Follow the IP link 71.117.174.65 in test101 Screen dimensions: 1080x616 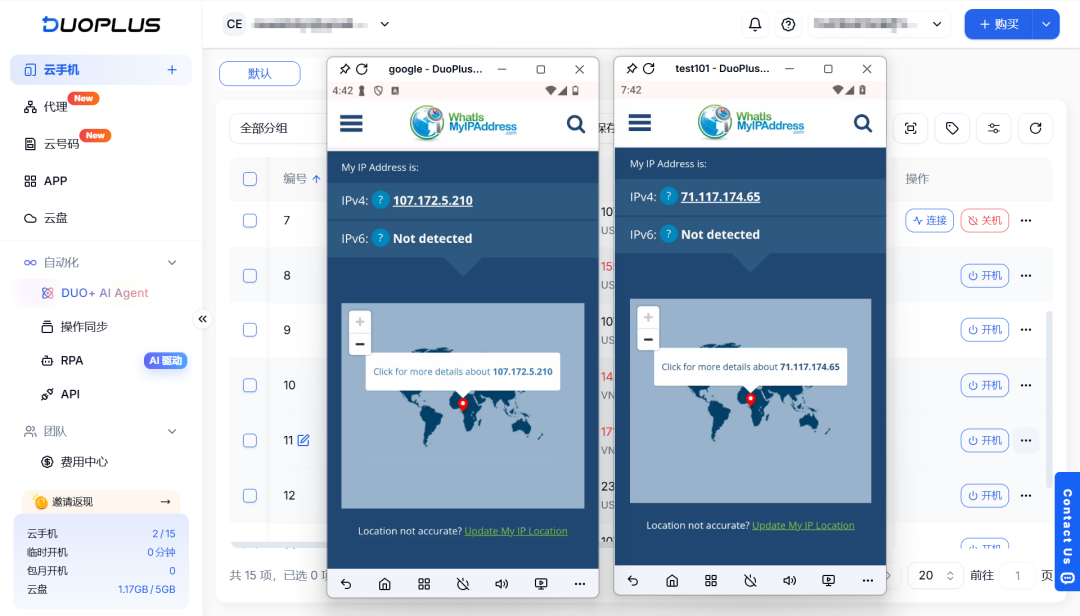[x=720, y=196]
